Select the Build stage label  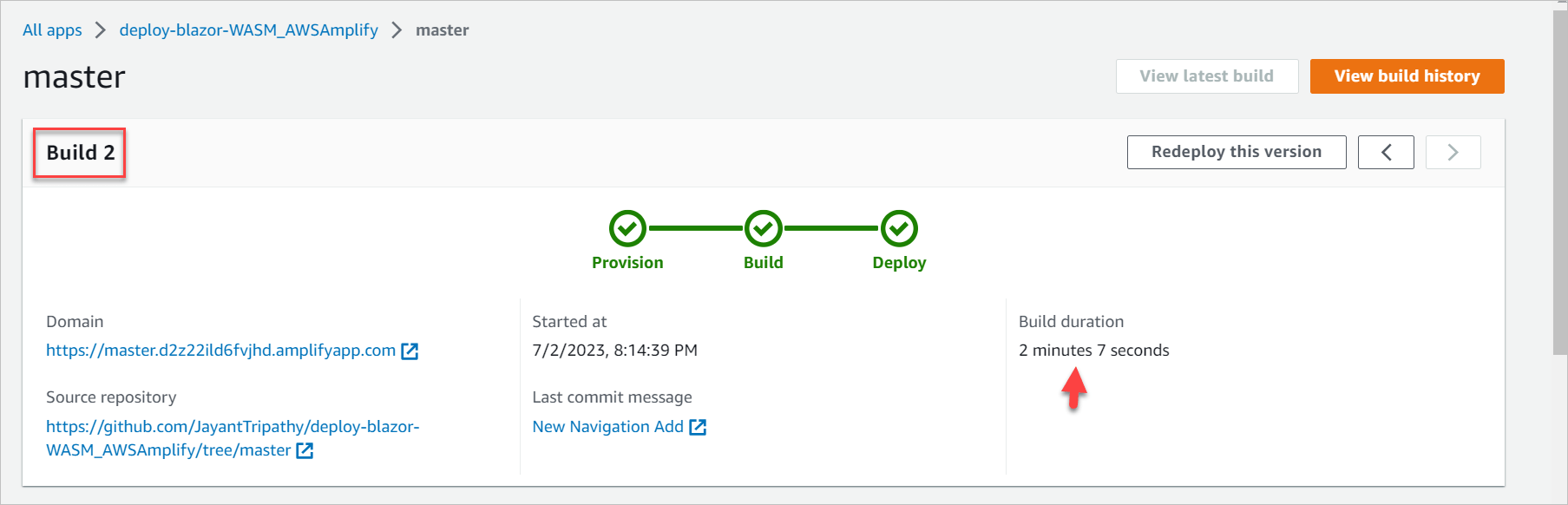[x=764, y=263]
